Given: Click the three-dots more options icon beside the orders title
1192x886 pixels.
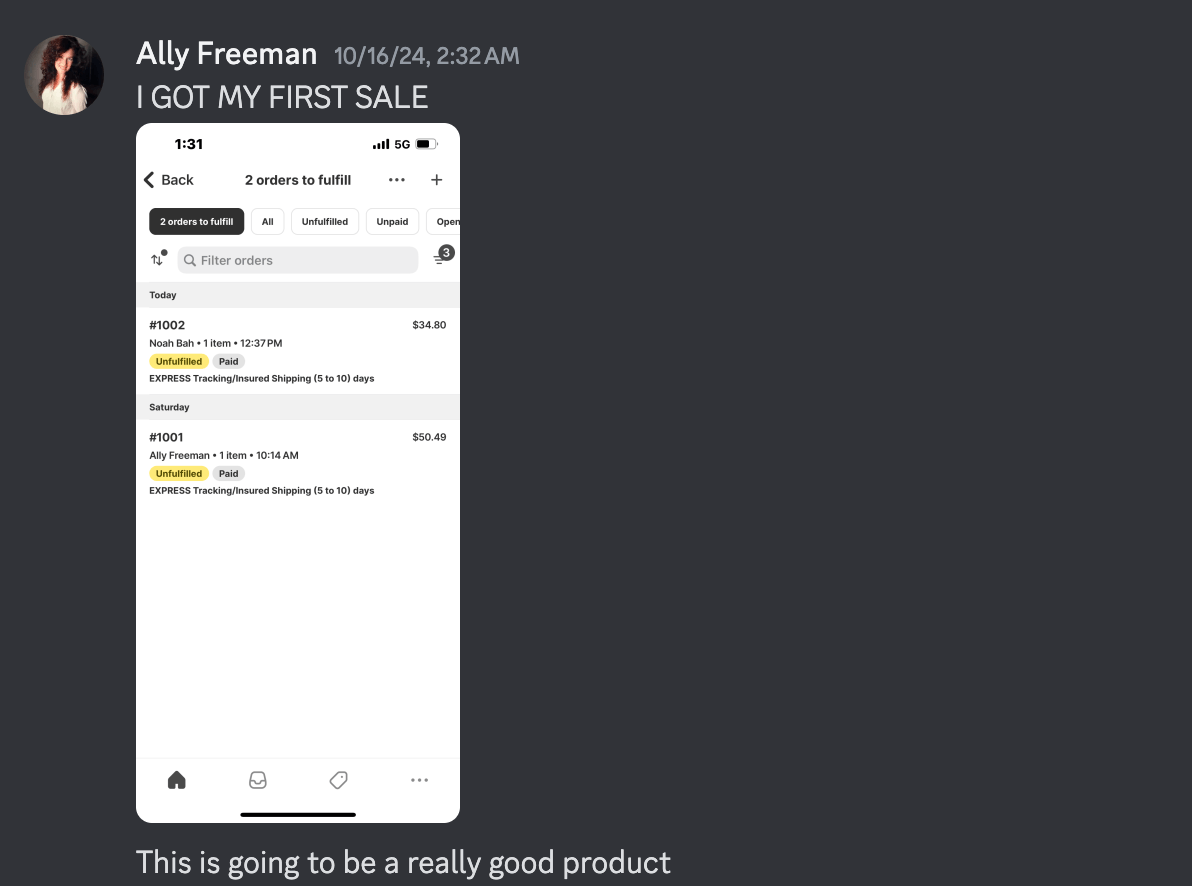Looking at the screenshot, I should pos(397,180).
